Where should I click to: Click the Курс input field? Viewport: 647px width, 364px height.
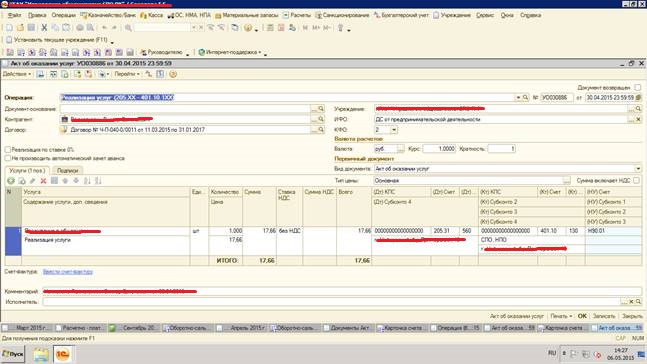point(439,149)
